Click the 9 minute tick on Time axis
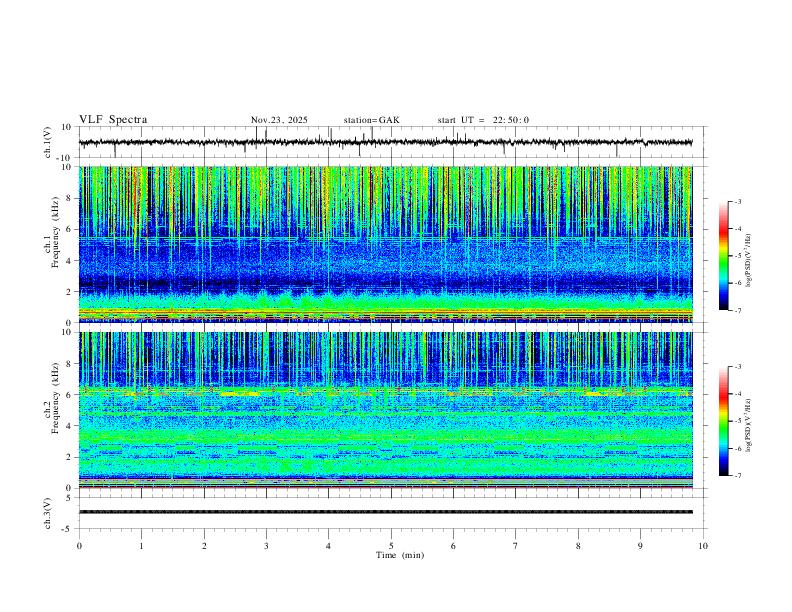This screenshot has height=612, width=792. 640,546
